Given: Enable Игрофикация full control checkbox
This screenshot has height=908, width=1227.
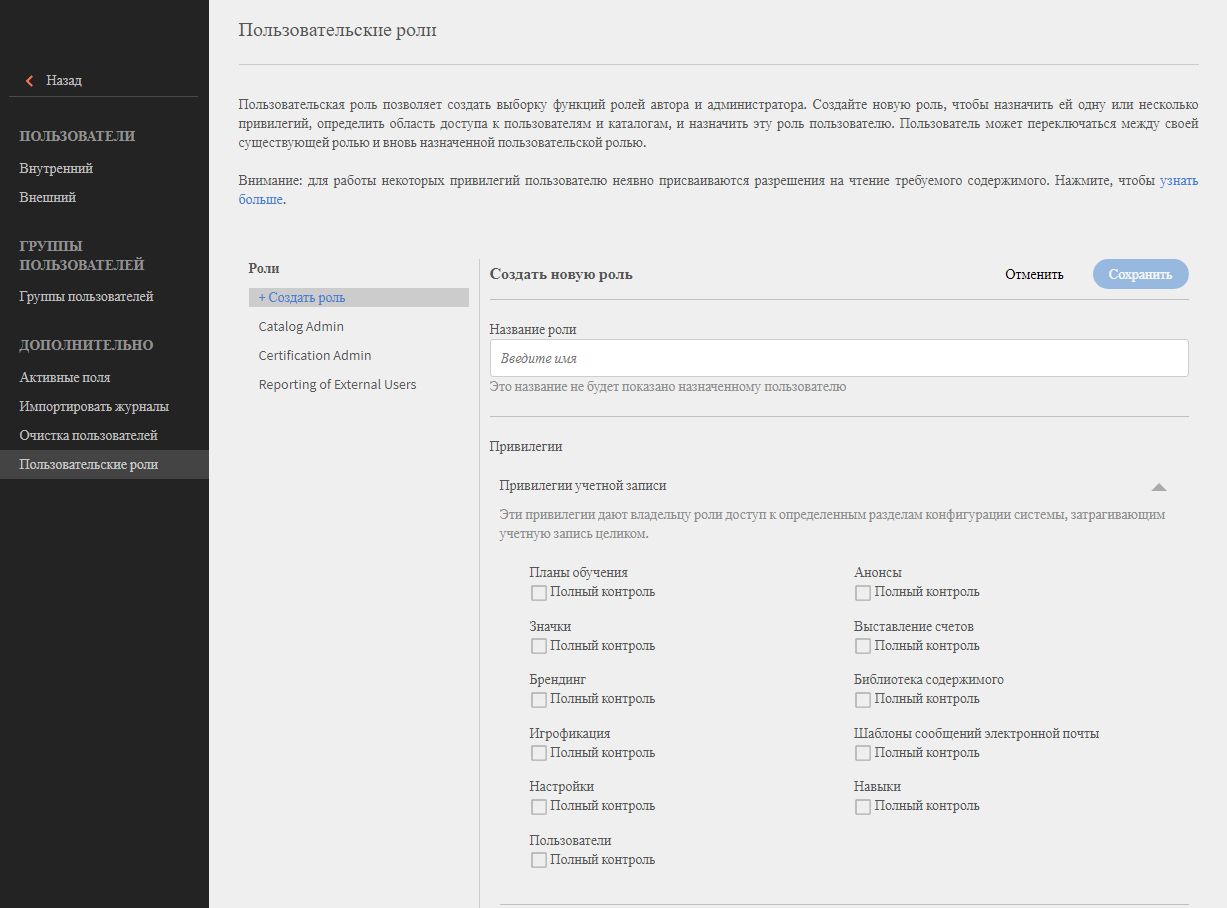Looking at the screenshot, I should pyautogui.click(x=539, y=753).
